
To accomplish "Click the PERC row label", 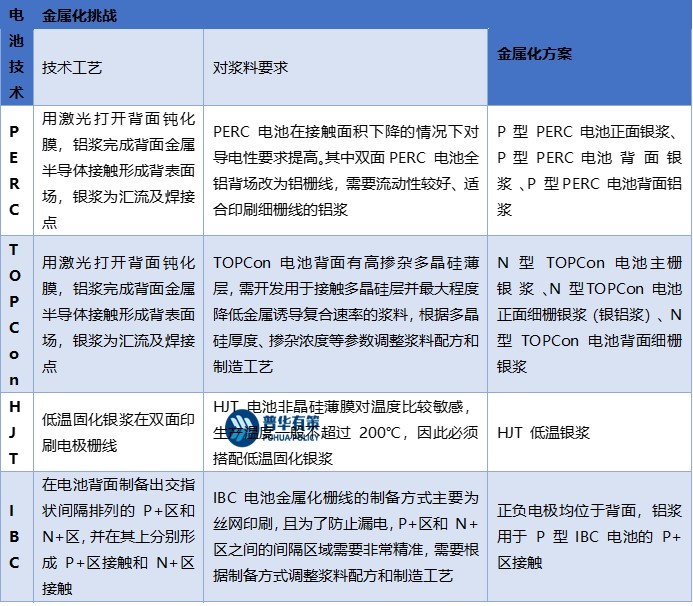I will point(15,169).
